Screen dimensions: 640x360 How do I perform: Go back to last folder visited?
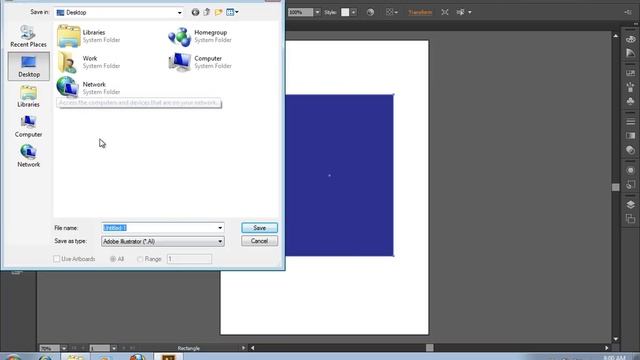tap(195, 12)
